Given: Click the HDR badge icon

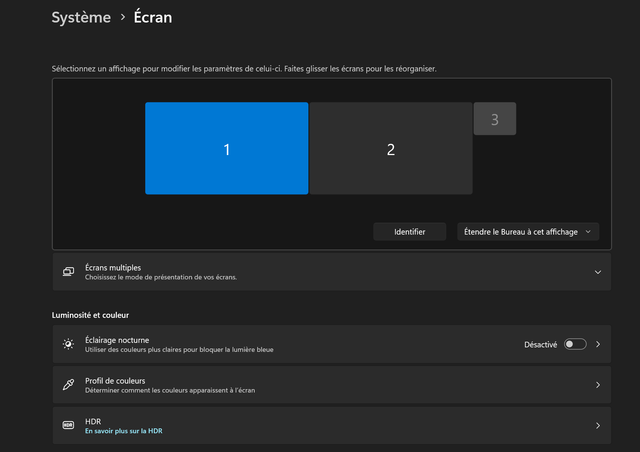Looking at the screenshot, I should pyautogui.click(x=69, y=425).
